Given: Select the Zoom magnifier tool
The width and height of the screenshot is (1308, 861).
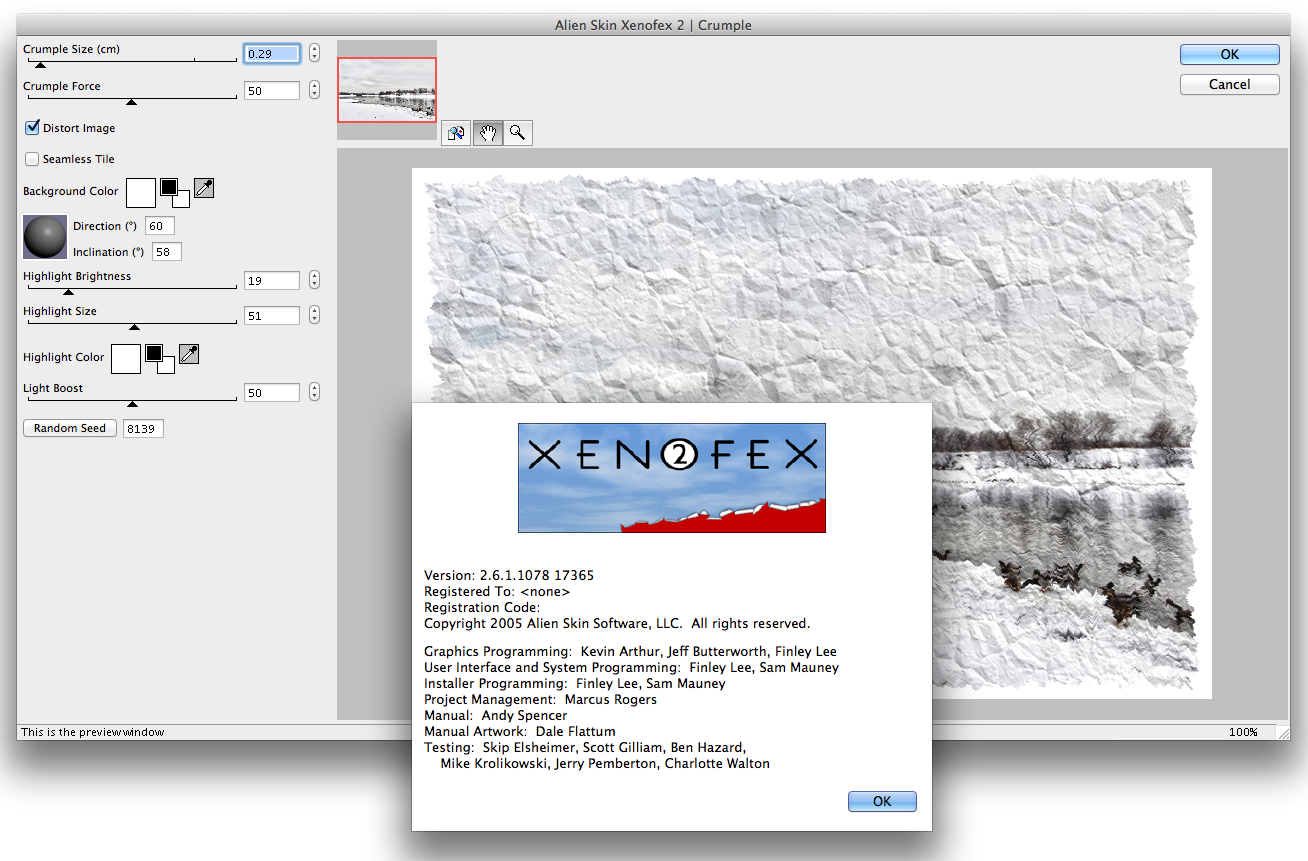Looking at the screenshot, I should pyautogui.click(x=517, y=133).
